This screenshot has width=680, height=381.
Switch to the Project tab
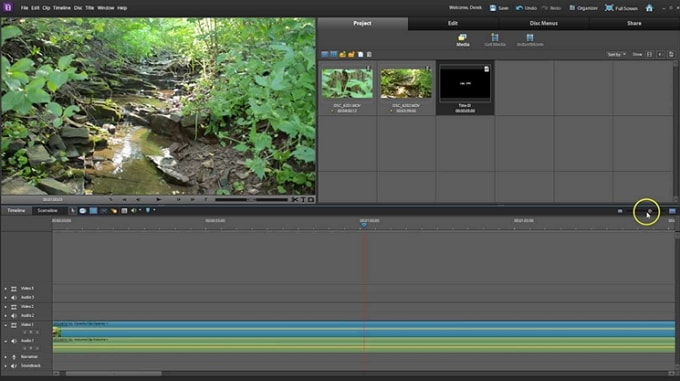click(x=363, y=23)
